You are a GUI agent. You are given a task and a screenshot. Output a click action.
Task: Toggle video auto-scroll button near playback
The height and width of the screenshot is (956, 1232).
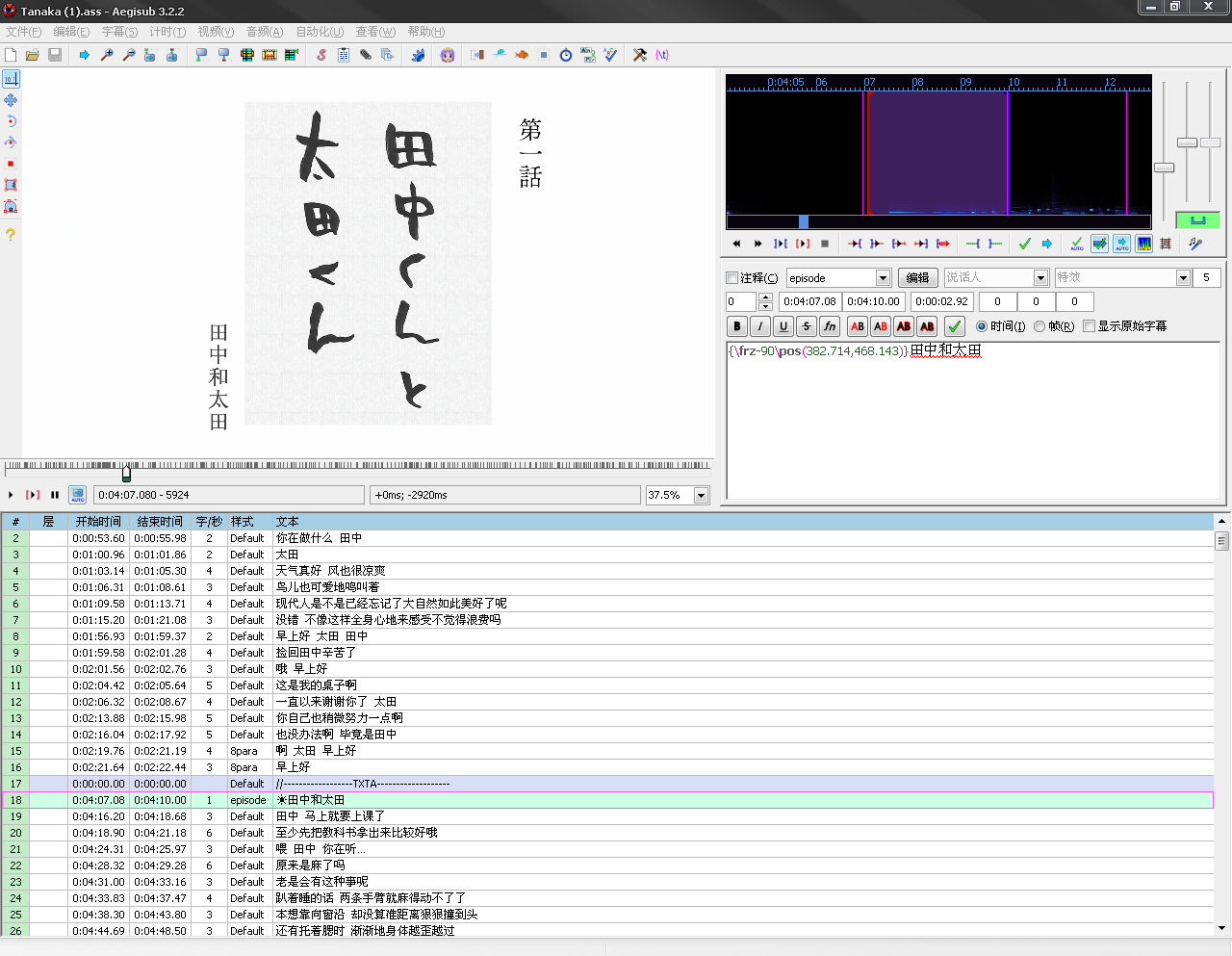point(78,495)
